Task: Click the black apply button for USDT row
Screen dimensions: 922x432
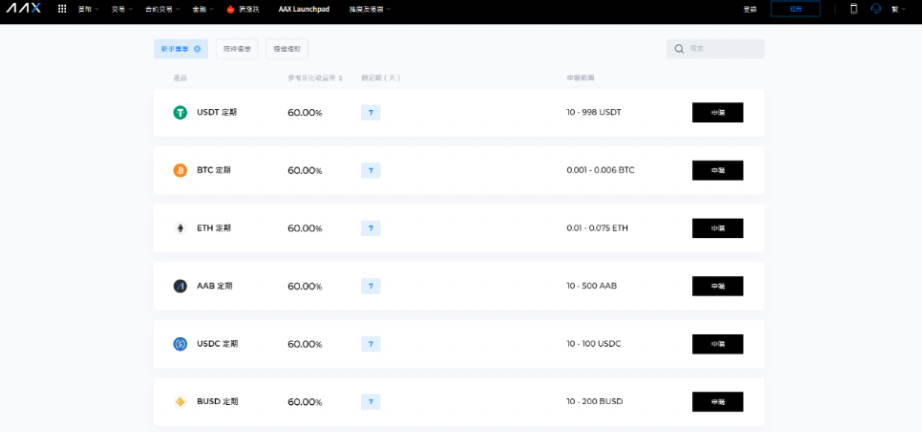Action: (x=717, y=113)
